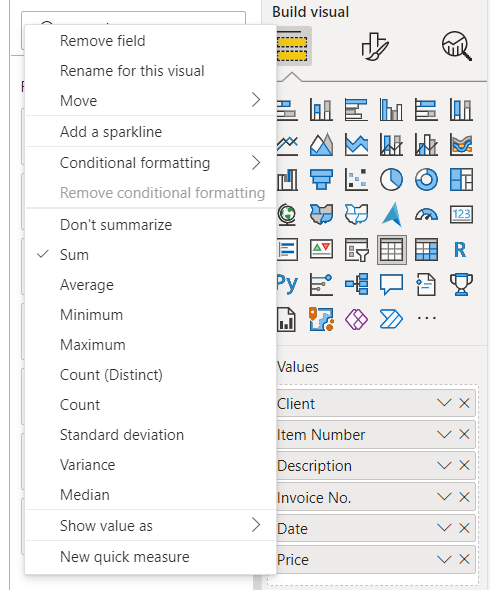Pick the 100% stacked column chart visual
The width and height of the screenshot is (490, 590).
(461, 109)
